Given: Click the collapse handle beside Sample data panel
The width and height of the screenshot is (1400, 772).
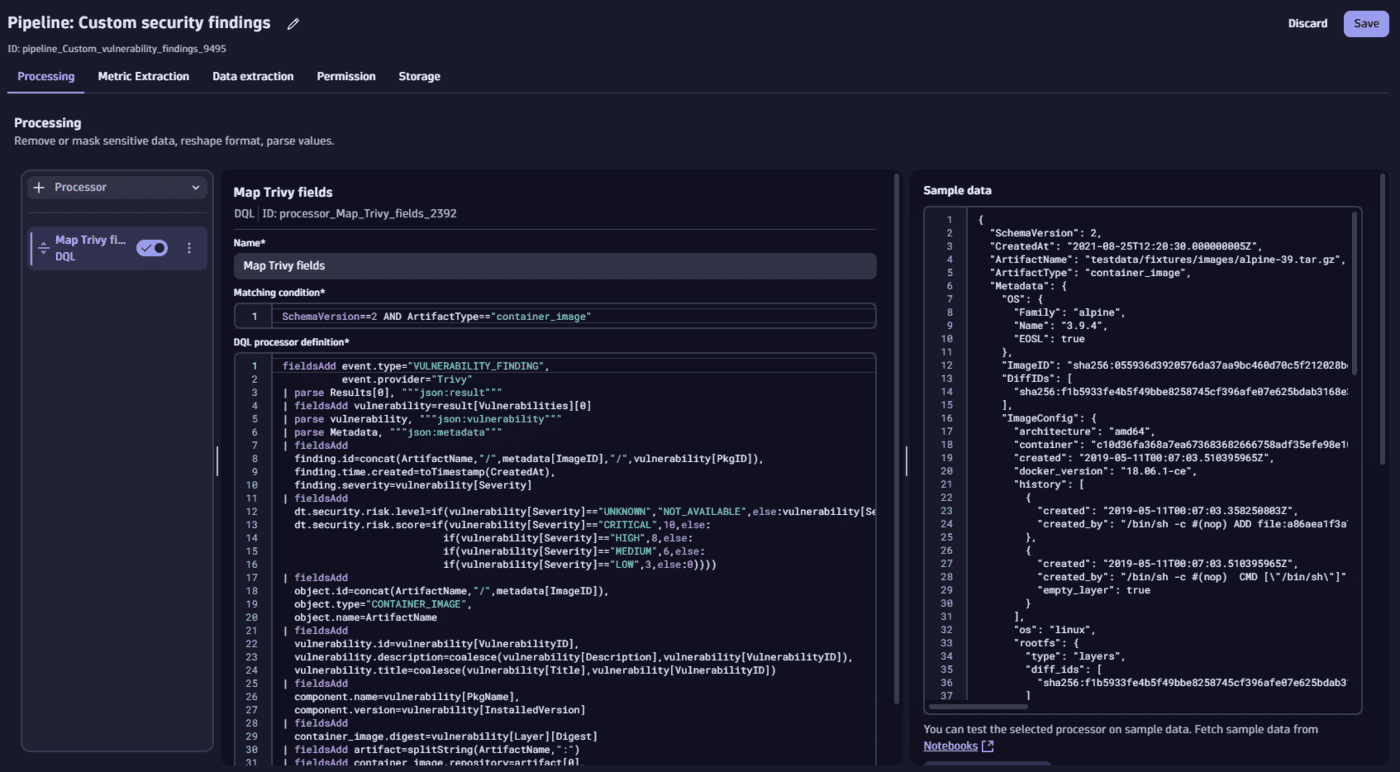Looking at the screenshot, I should (x=907, y=462).
